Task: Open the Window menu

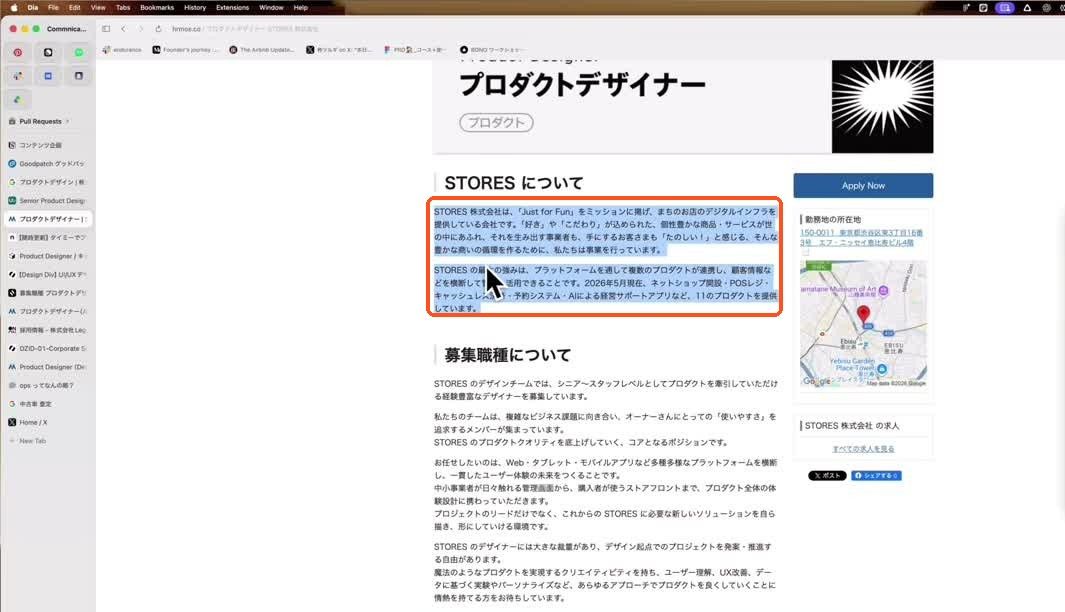Action: click(x=271, y=7)
